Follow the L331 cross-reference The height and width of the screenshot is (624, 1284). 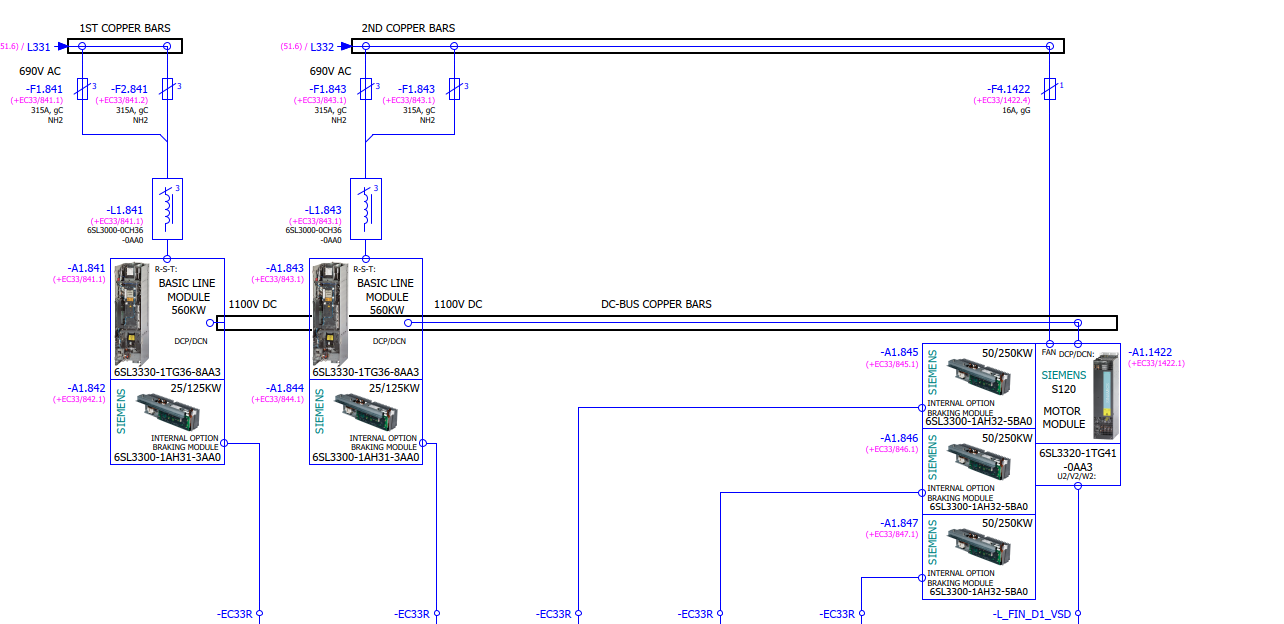(38, 46)
